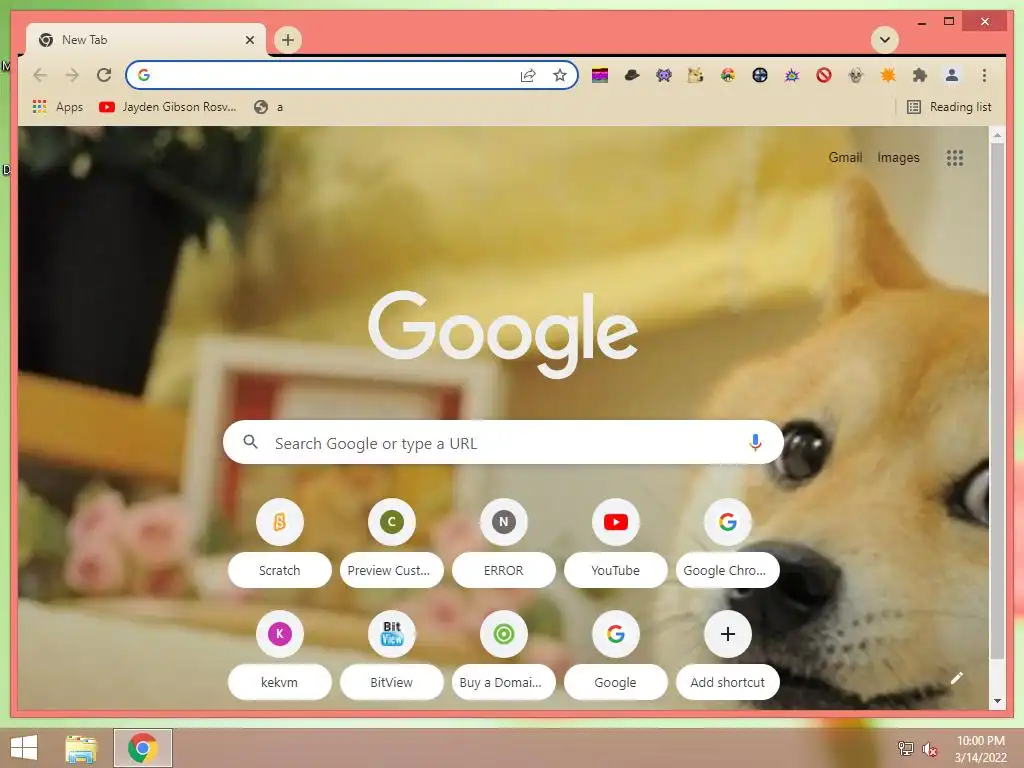Open the orange splat extension
Viewport: 1024px width, 768px height.
[x=888, y=75]
